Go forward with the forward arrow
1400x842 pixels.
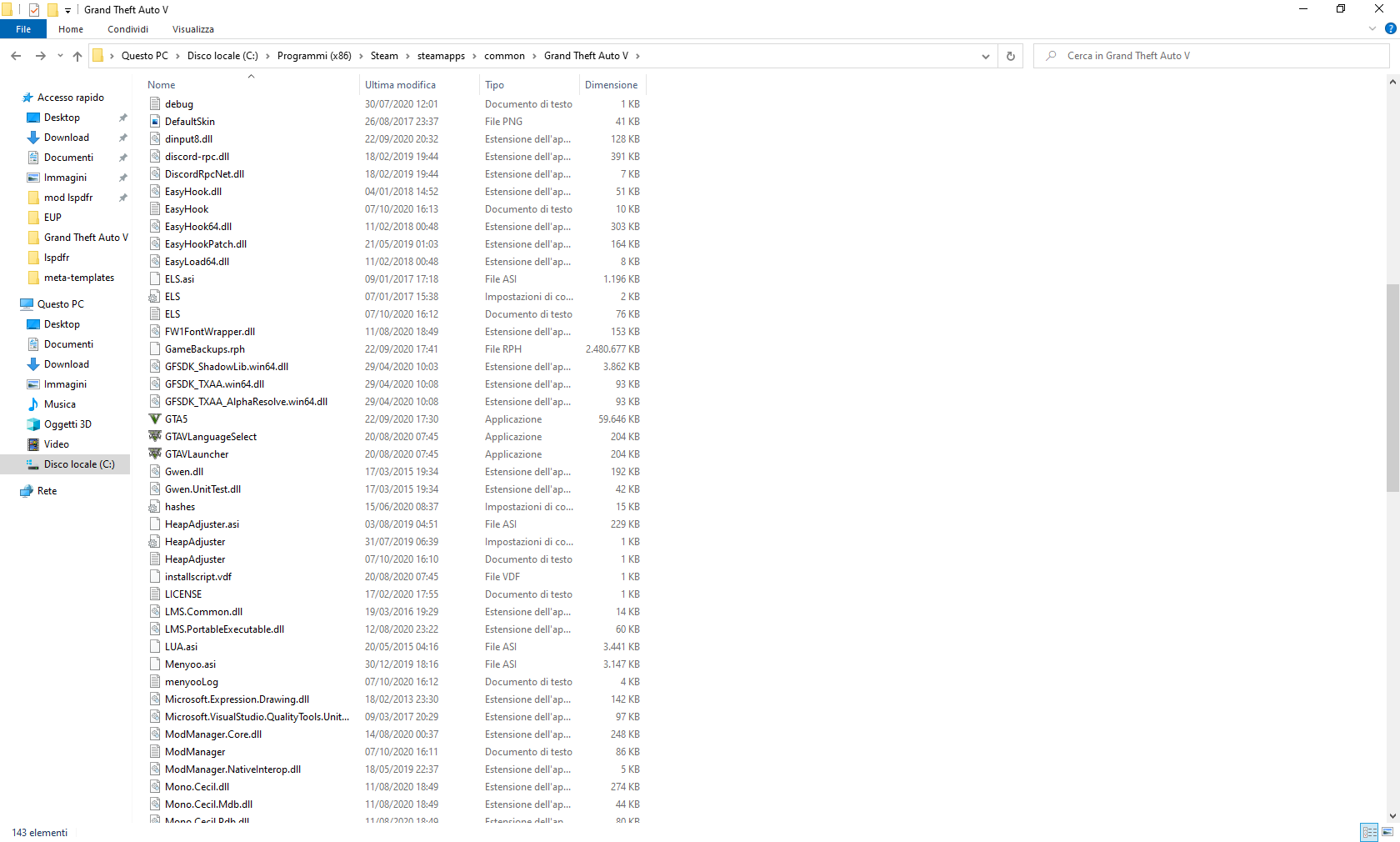[x=40, y=56]
